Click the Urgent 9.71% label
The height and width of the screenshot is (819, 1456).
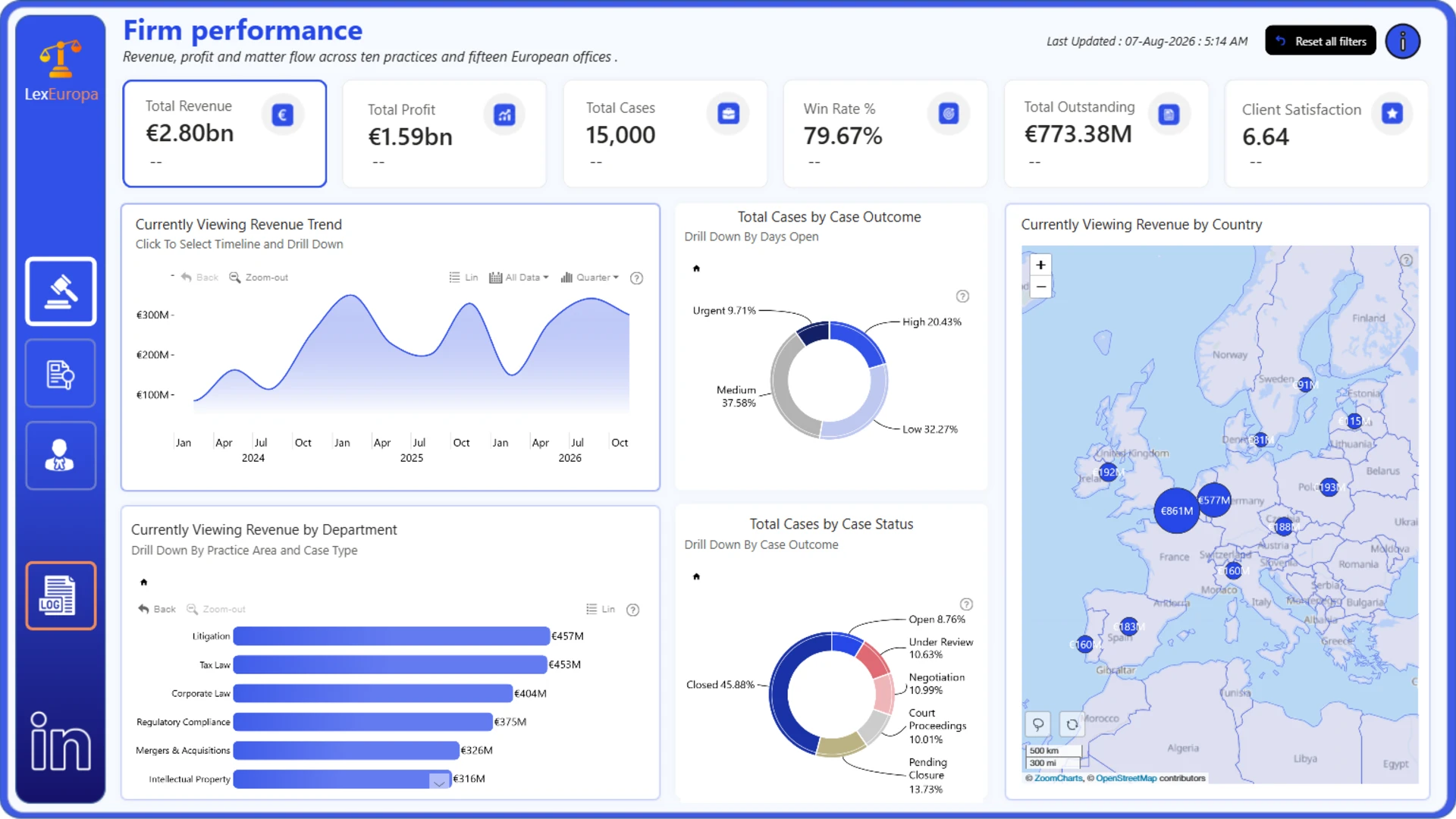pyautogui.click(x=724, y=311)
